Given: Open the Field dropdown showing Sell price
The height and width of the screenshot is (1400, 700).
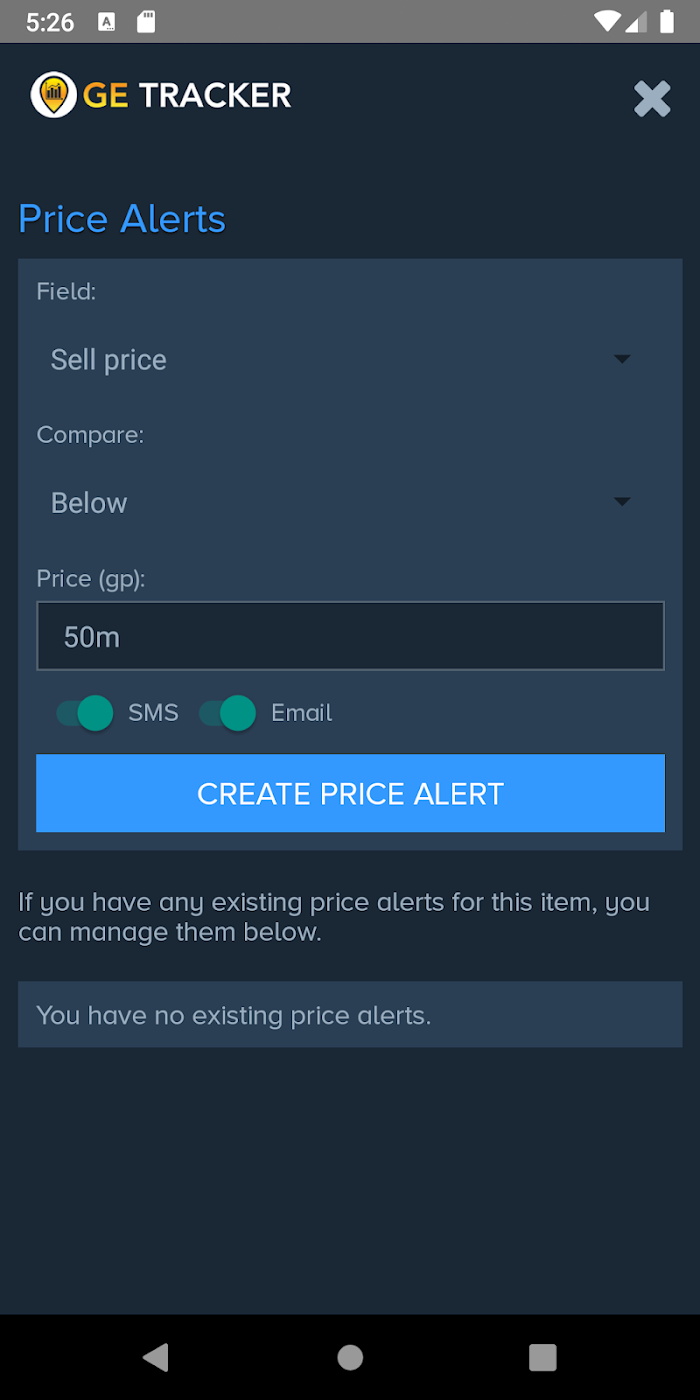Looking at the screenshot, I should coord(350,360).
